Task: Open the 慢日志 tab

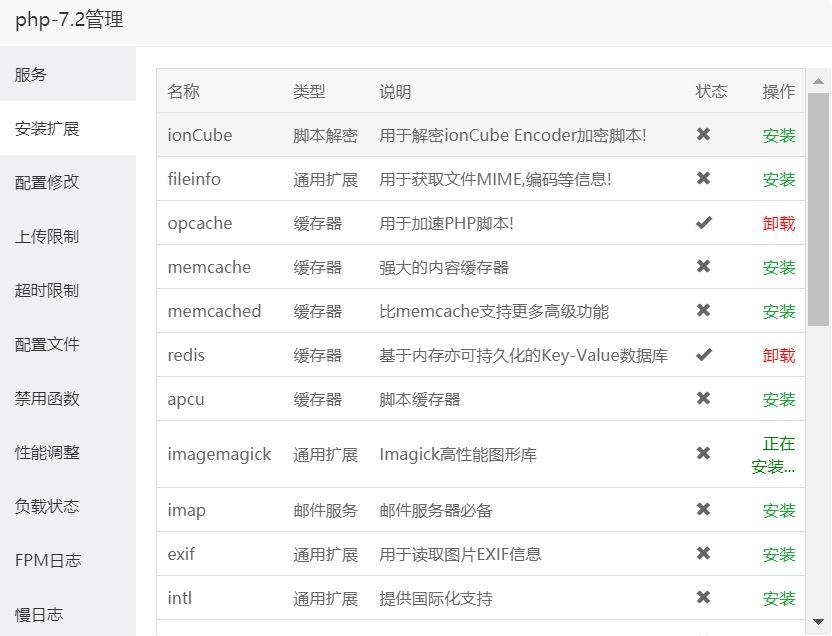Action: pos(68,614)
